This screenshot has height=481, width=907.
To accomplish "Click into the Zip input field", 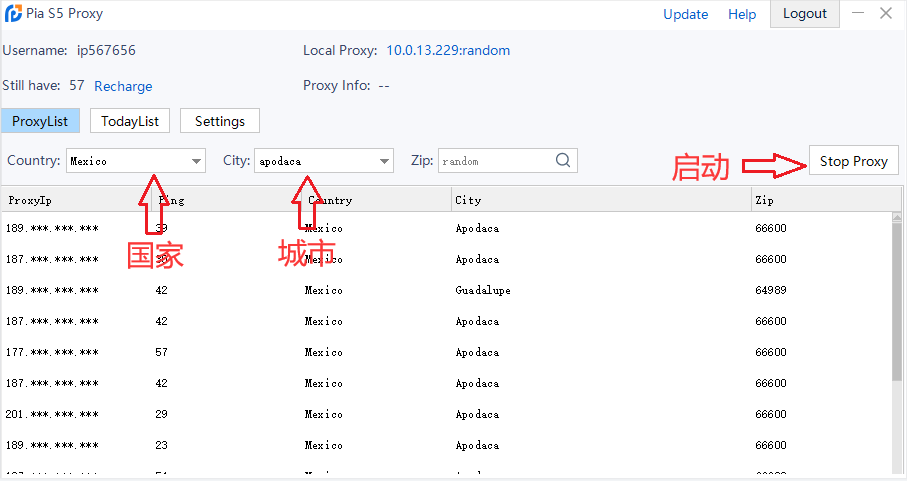I will click(493, 161).
